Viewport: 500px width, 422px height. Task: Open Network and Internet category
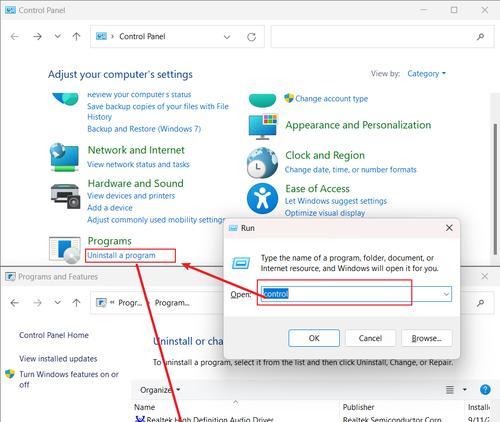pyautogui.click(x=136, y=150)
